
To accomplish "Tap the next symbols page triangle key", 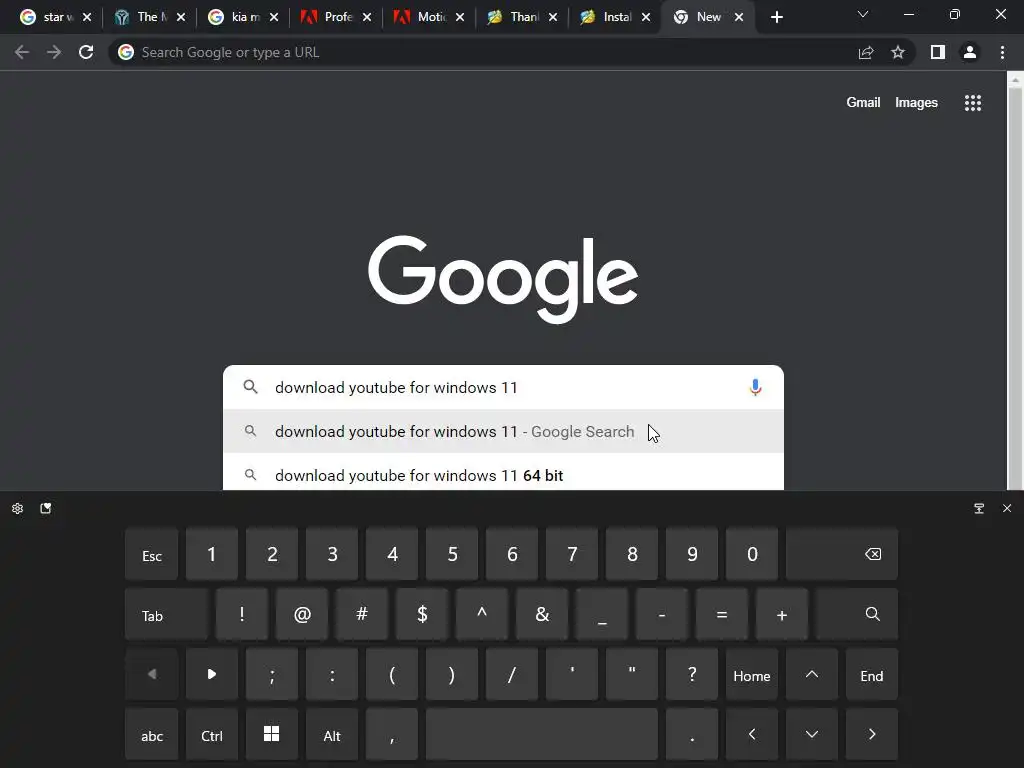I will point(212,675).
